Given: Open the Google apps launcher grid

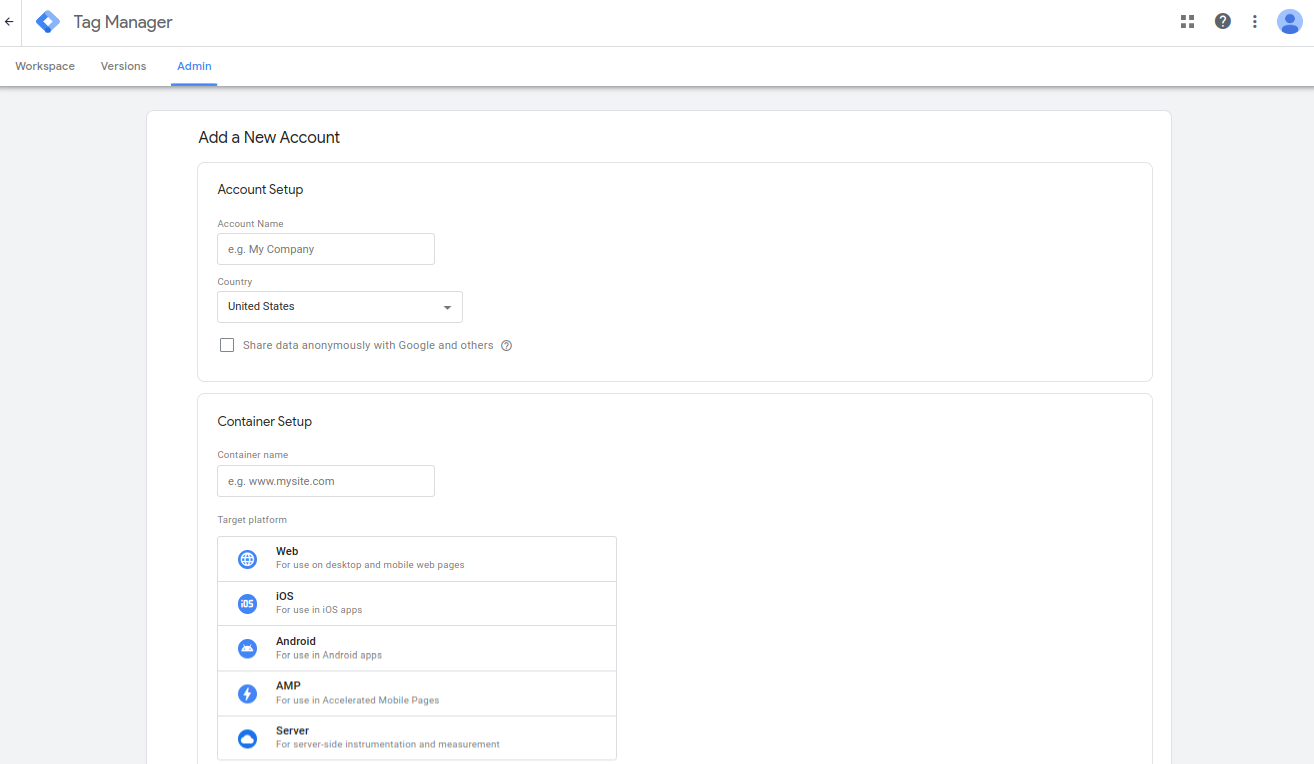Looking at the screenshot, I should [x=1187, y=20].
